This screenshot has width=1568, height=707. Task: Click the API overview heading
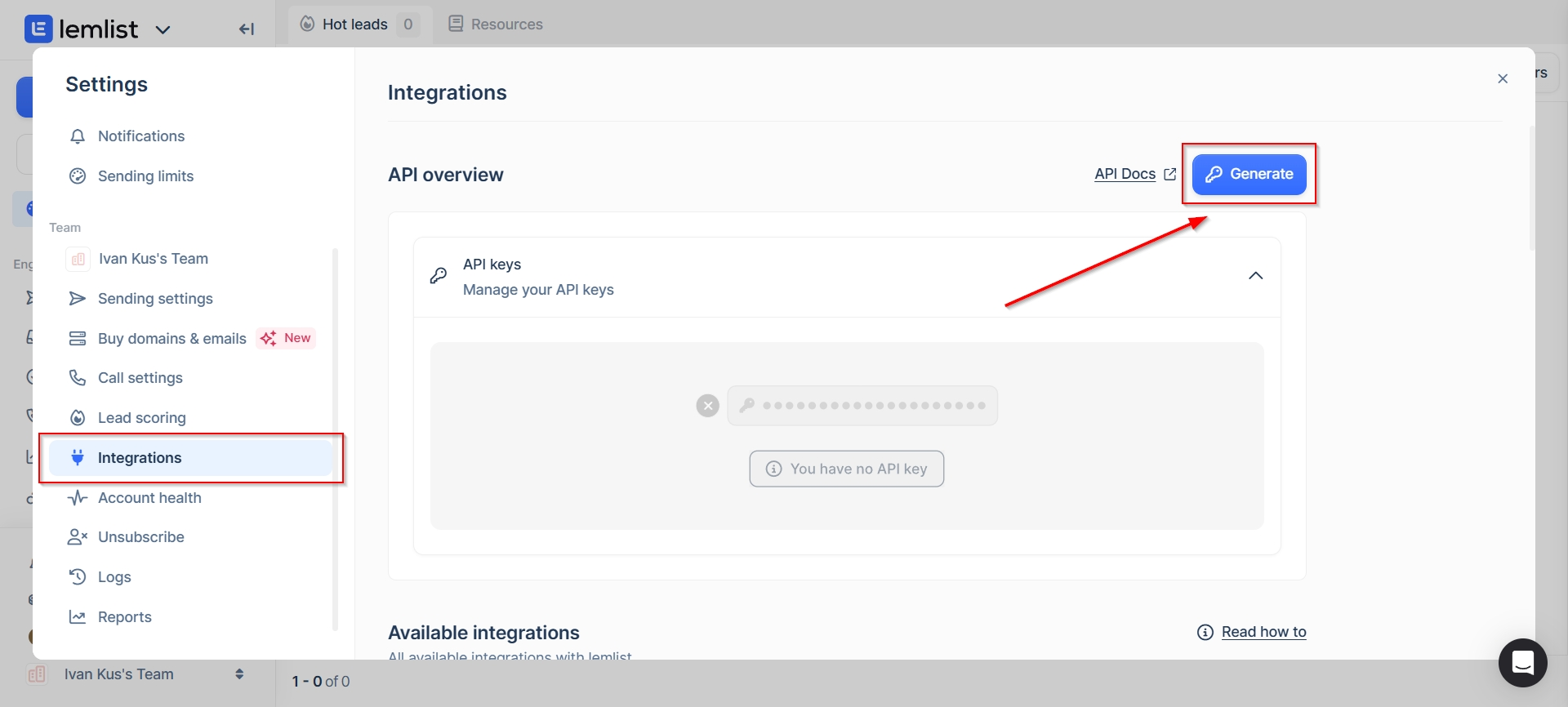click(x=446, y=175)
